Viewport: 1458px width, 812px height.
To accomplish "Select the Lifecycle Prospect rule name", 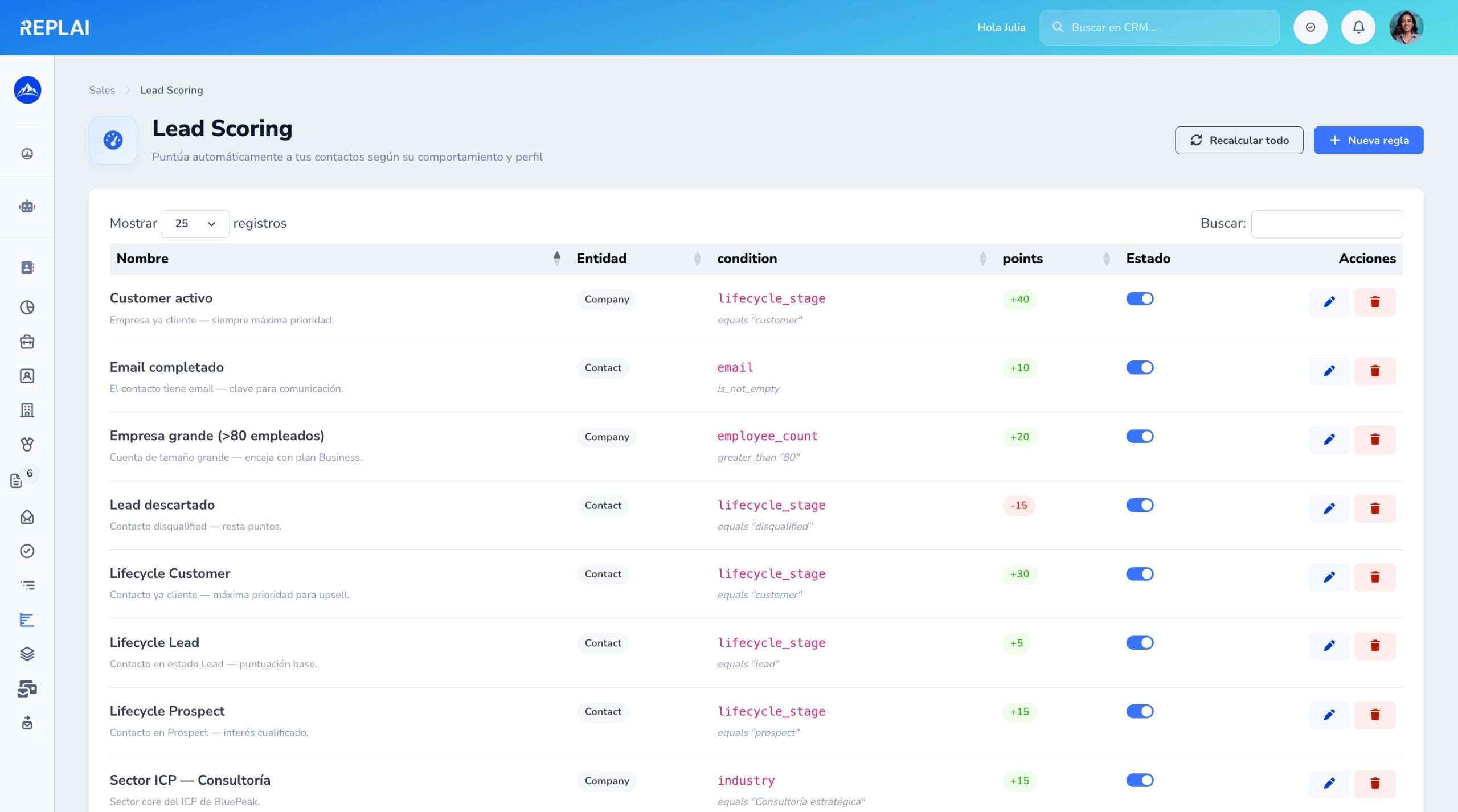I will (167, 711).
